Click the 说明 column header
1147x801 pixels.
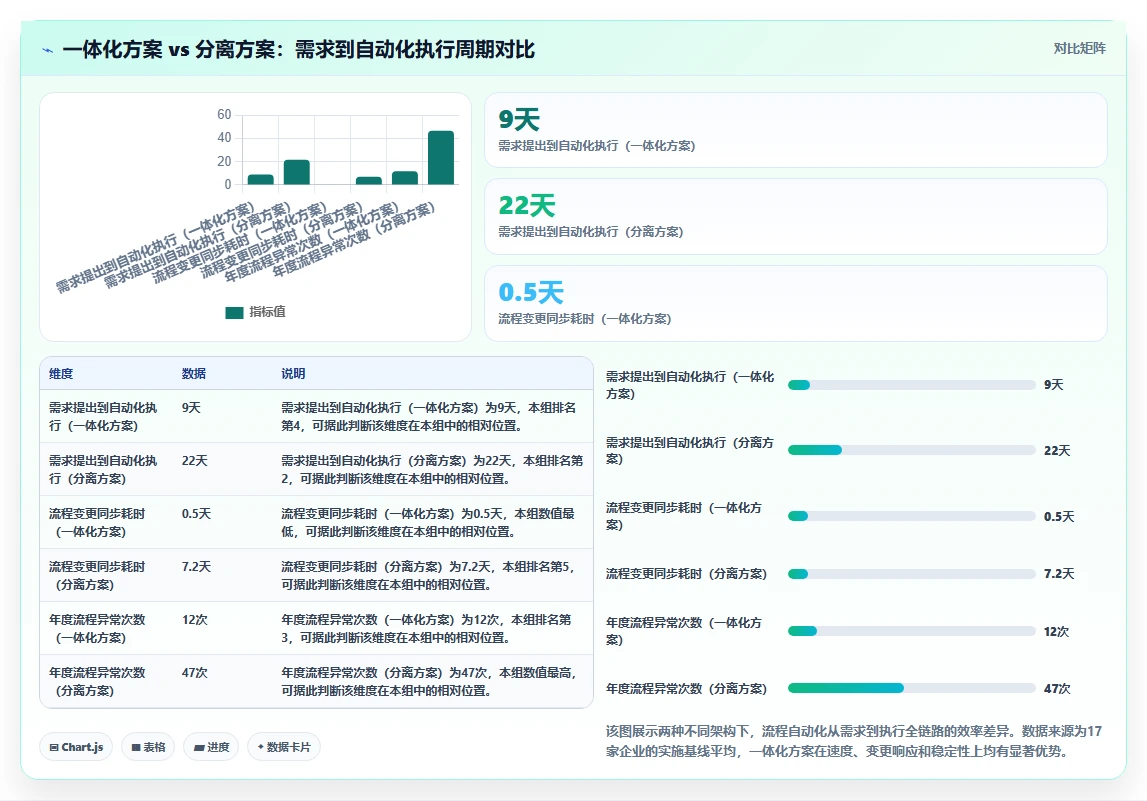click(293, 374)
